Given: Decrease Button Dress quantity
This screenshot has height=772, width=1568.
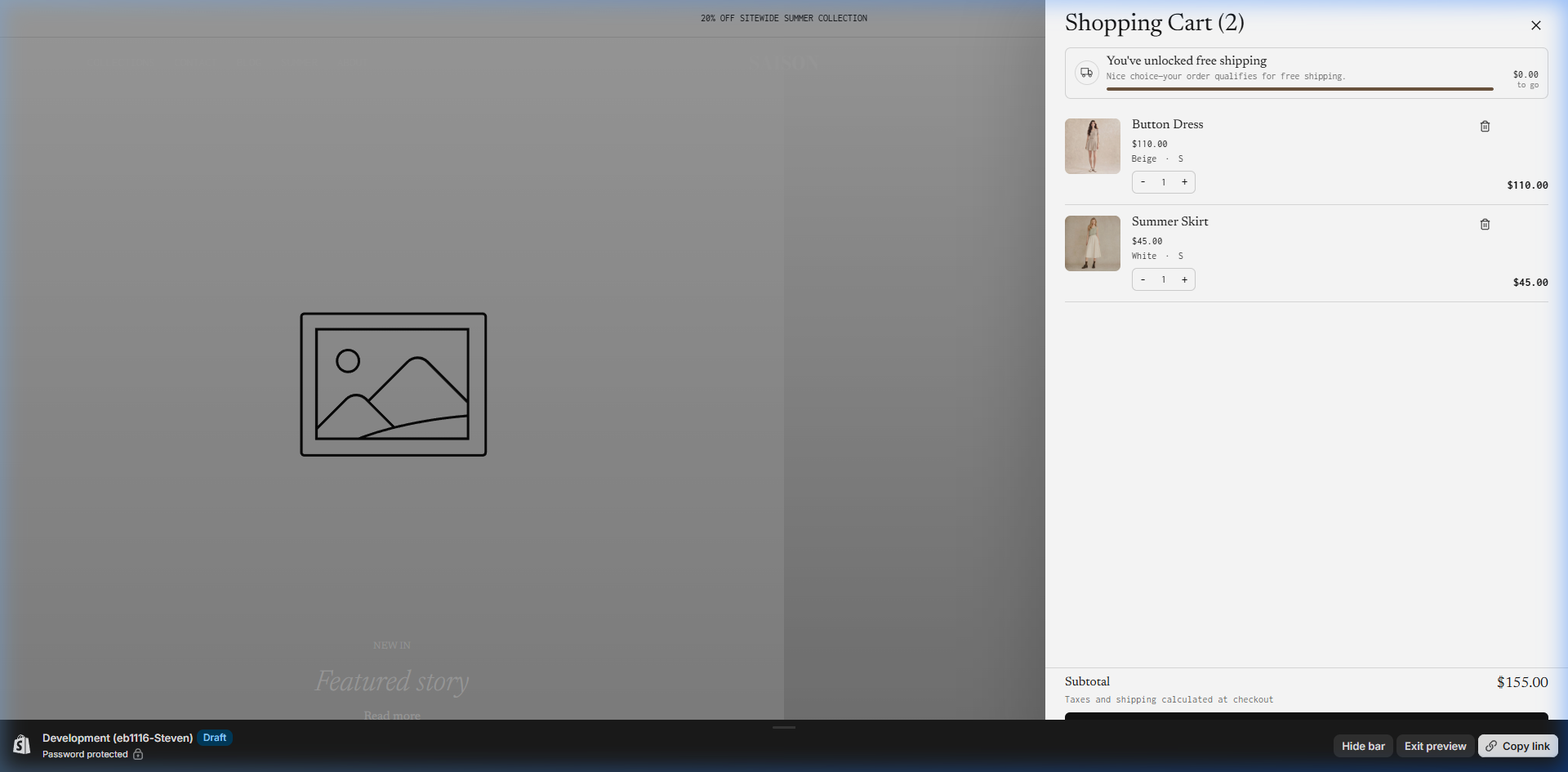Looking at the screenshot, I should click(1143, 182).
